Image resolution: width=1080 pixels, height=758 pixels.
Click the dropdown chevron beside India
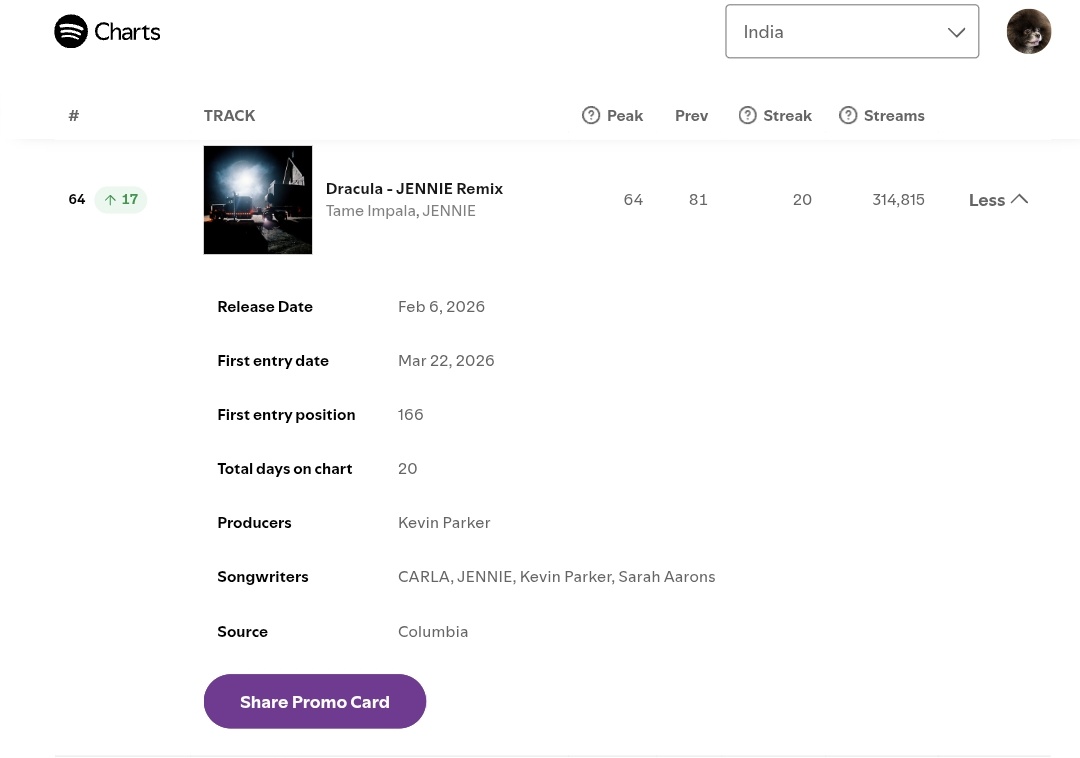point(956,32)
